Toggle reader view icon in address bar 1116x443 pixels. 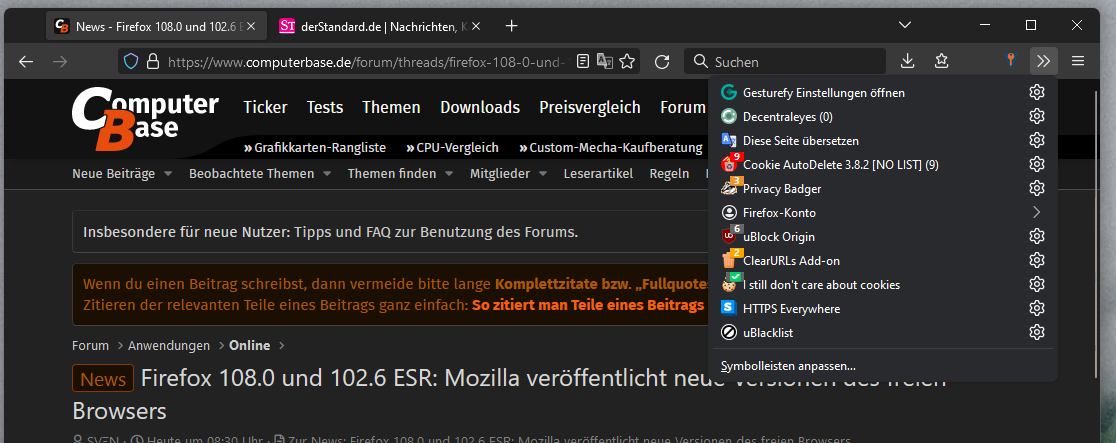click(583, 61)
